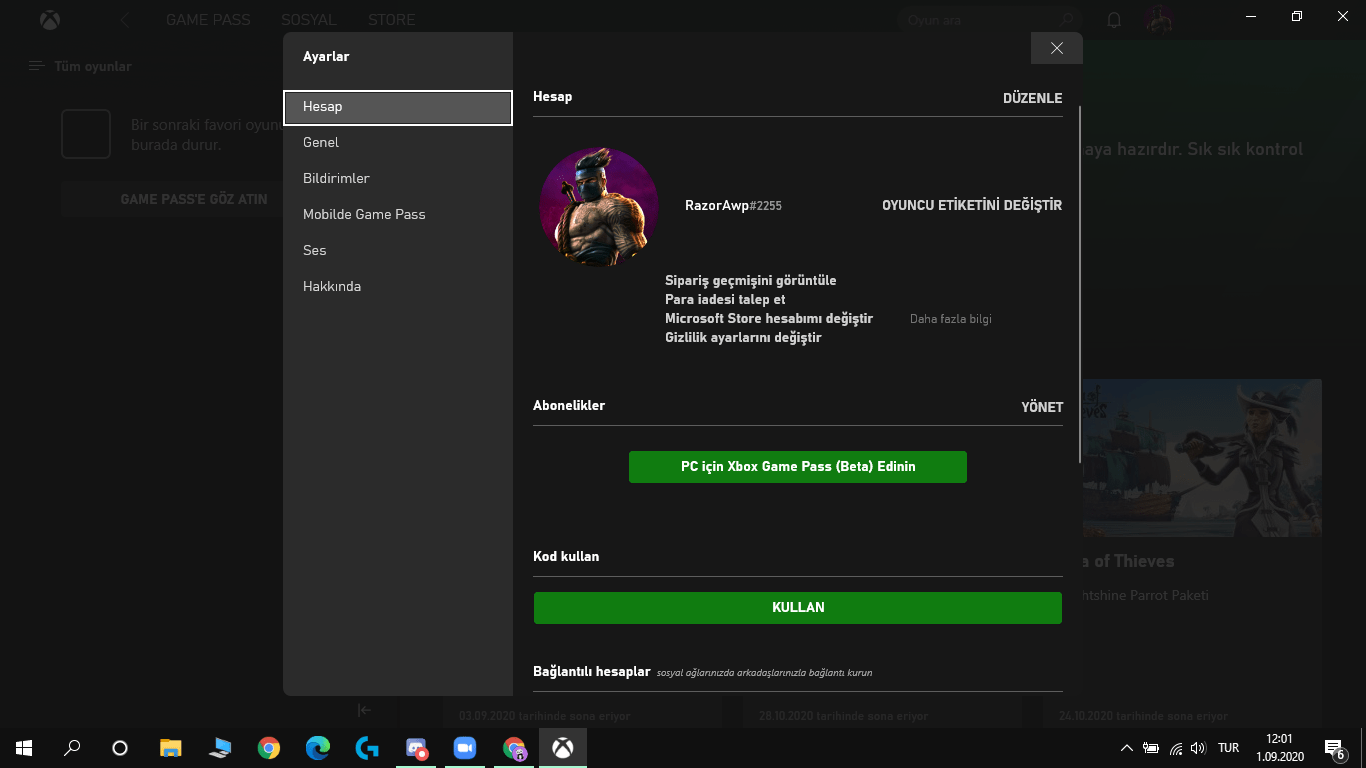The width and height of the screenshot is (1366, 768).
Task: Open the SOSYAL tab
Action: coord(309,20)
